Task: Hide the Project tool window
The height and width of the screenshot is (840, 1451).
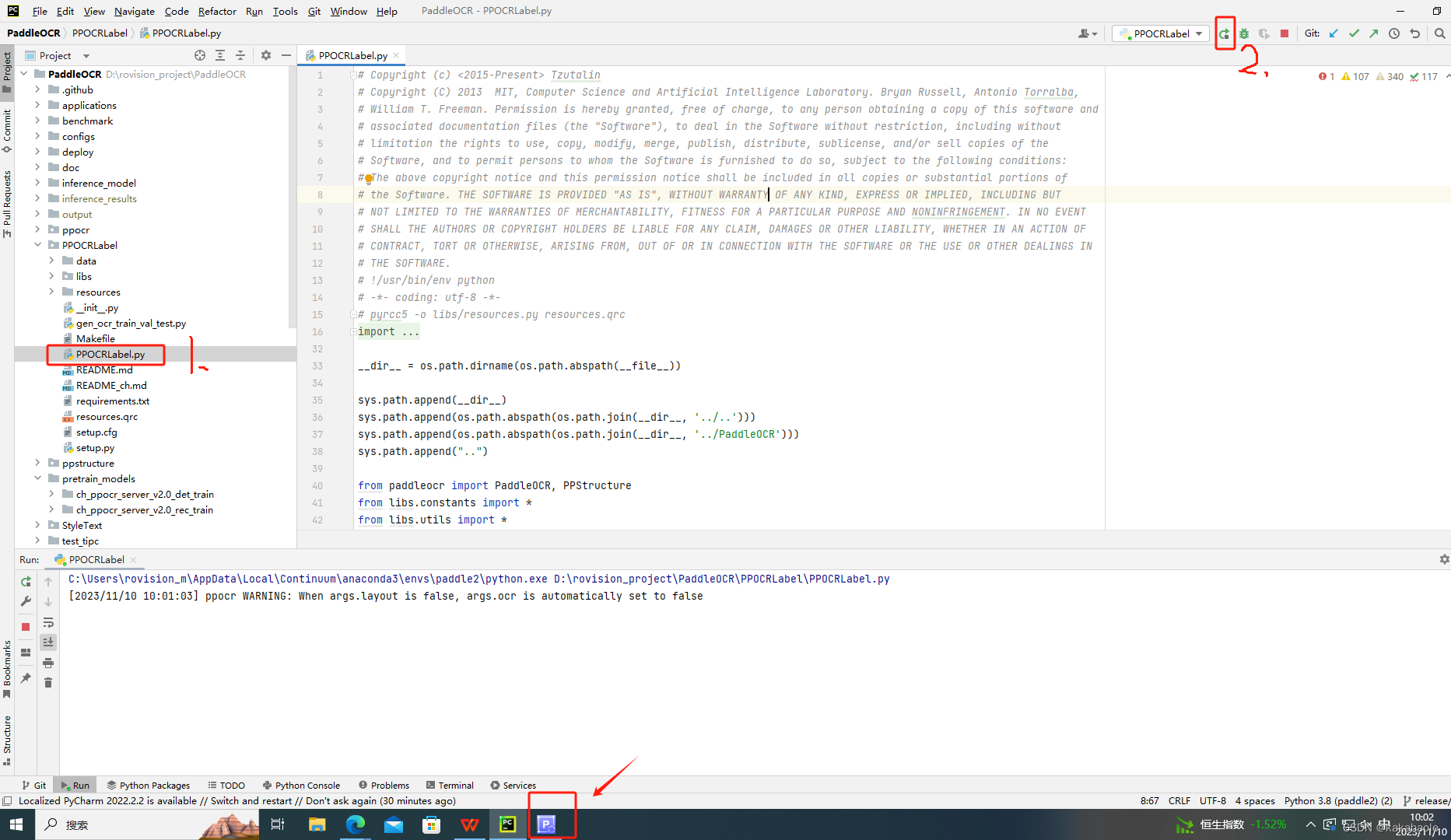Action: (x=286, y=55)
